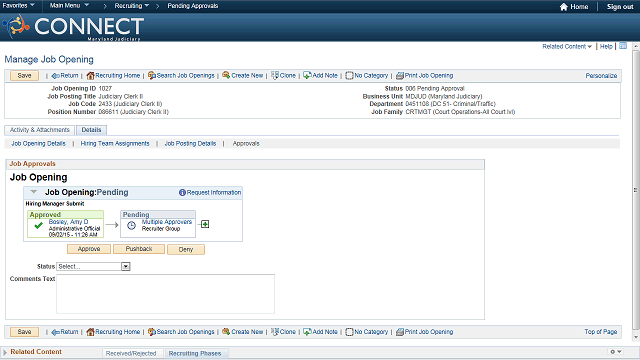Click the Pushback button
This screenshot has height=360, width=640.
tap(139, 249)
